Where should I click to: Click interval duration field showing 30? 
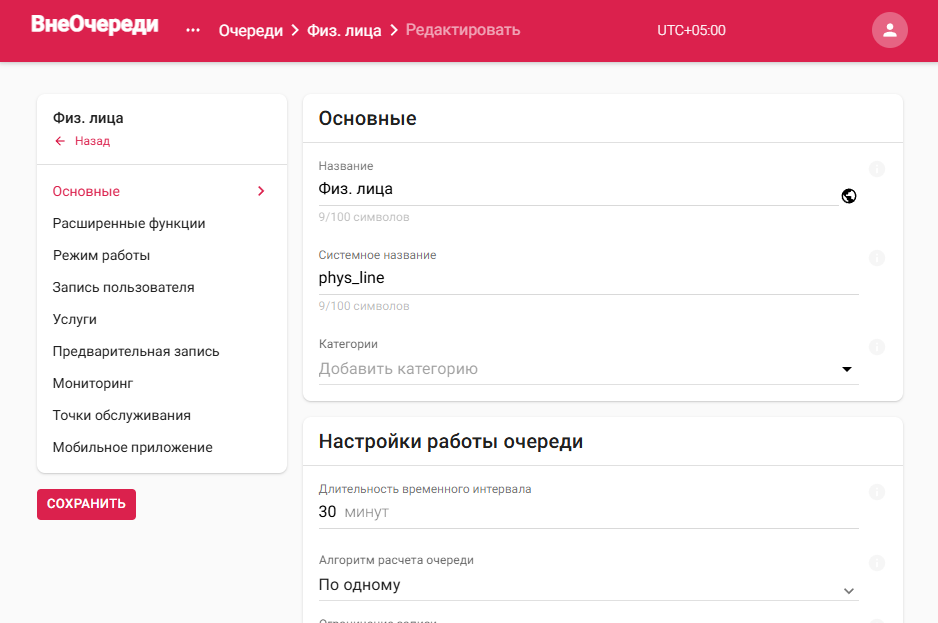pos(589,512)
